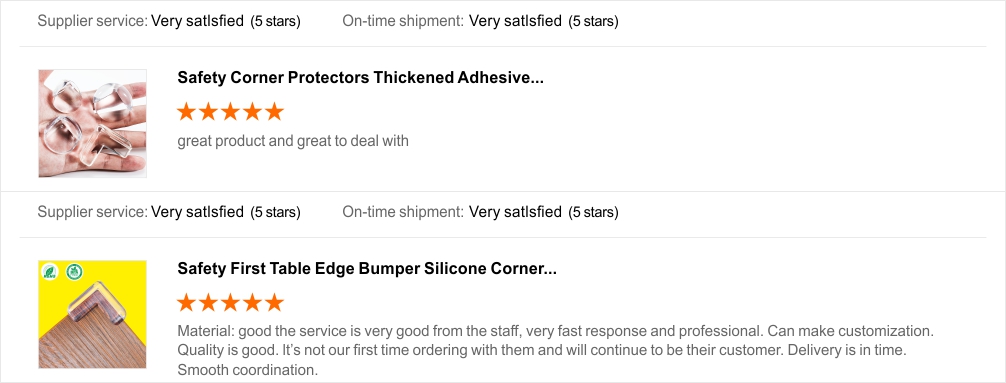Click Supplier service label above Corner Protectors product
This screenshot has height=383, width=1006.
point(93,21)
